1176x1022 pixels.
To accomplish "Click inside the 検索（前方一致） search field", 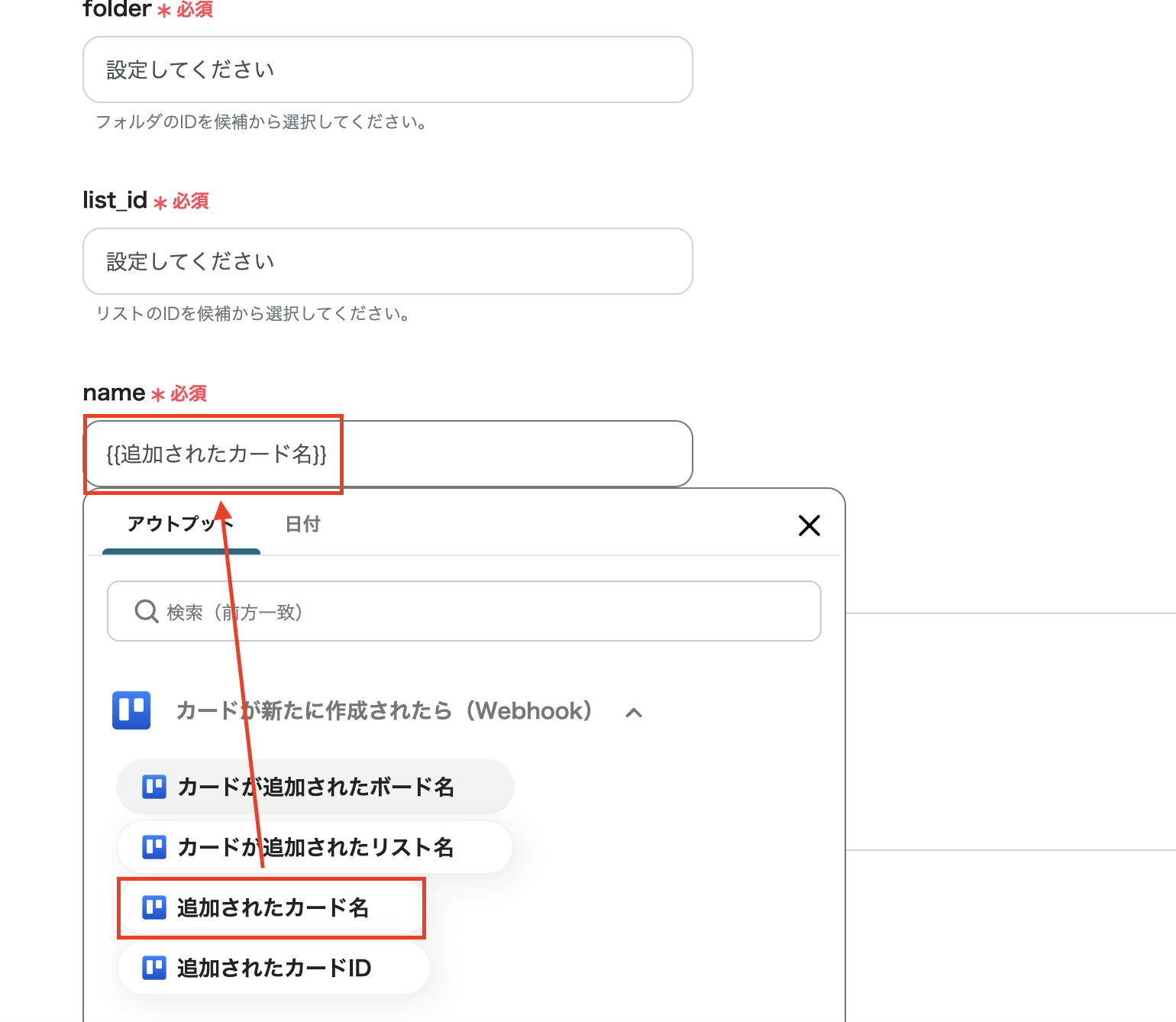I will click(x=464, y=611).
